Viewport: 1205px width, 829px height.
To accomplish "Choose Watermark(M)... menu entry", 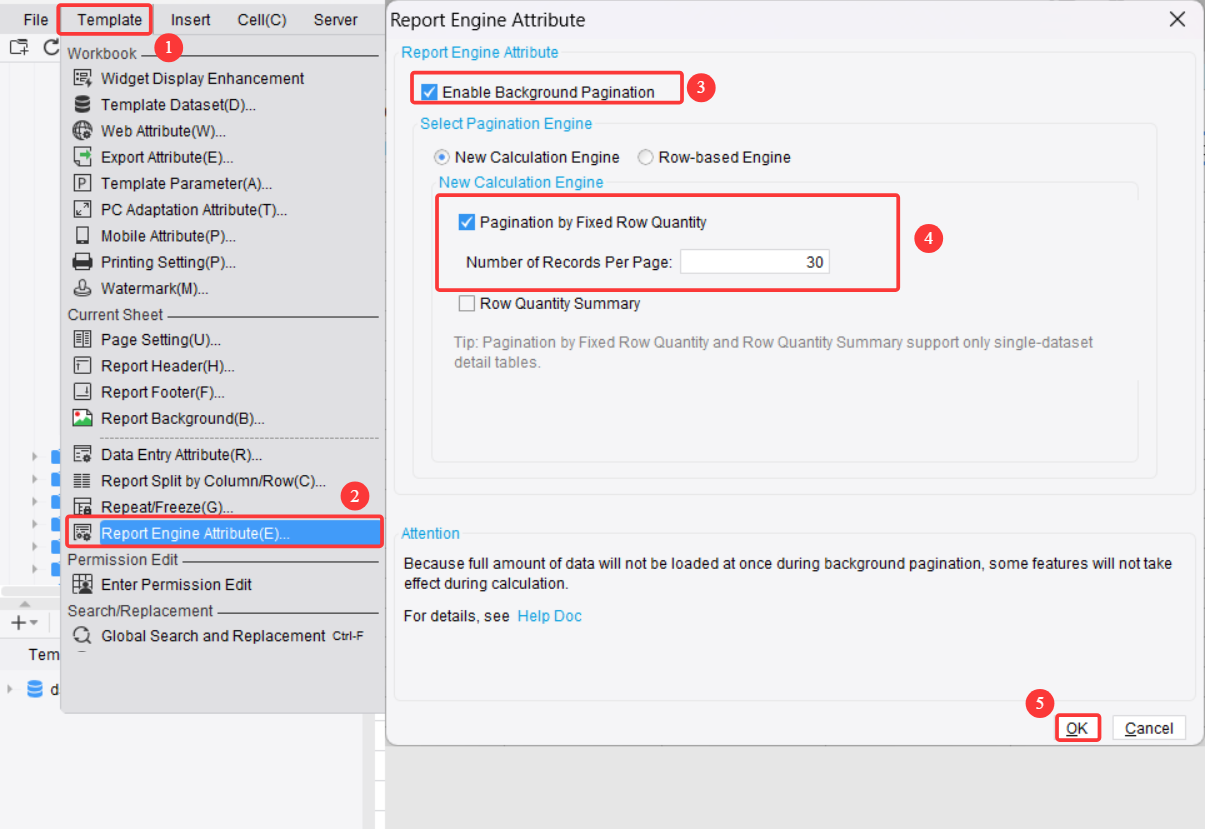I will [x=155, y=288].
